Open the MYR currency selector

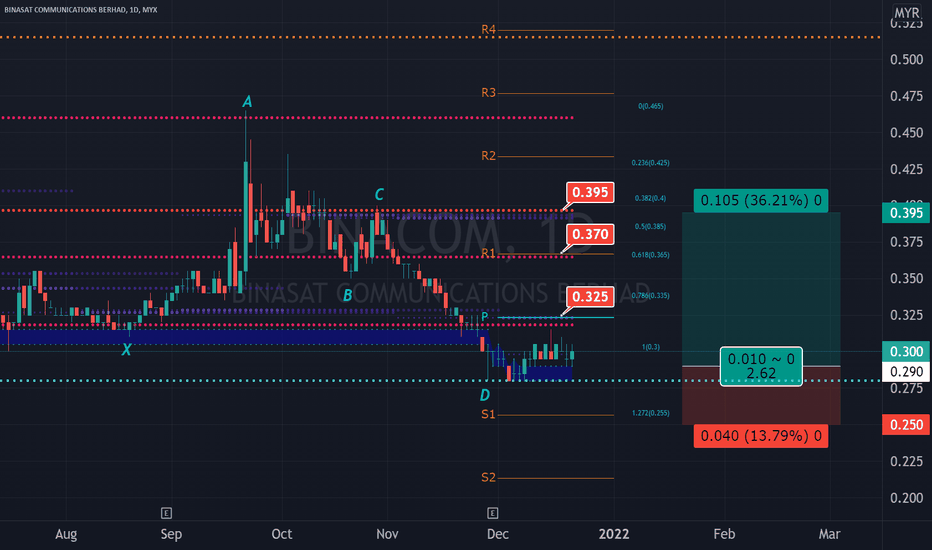(x=907, y=13)
